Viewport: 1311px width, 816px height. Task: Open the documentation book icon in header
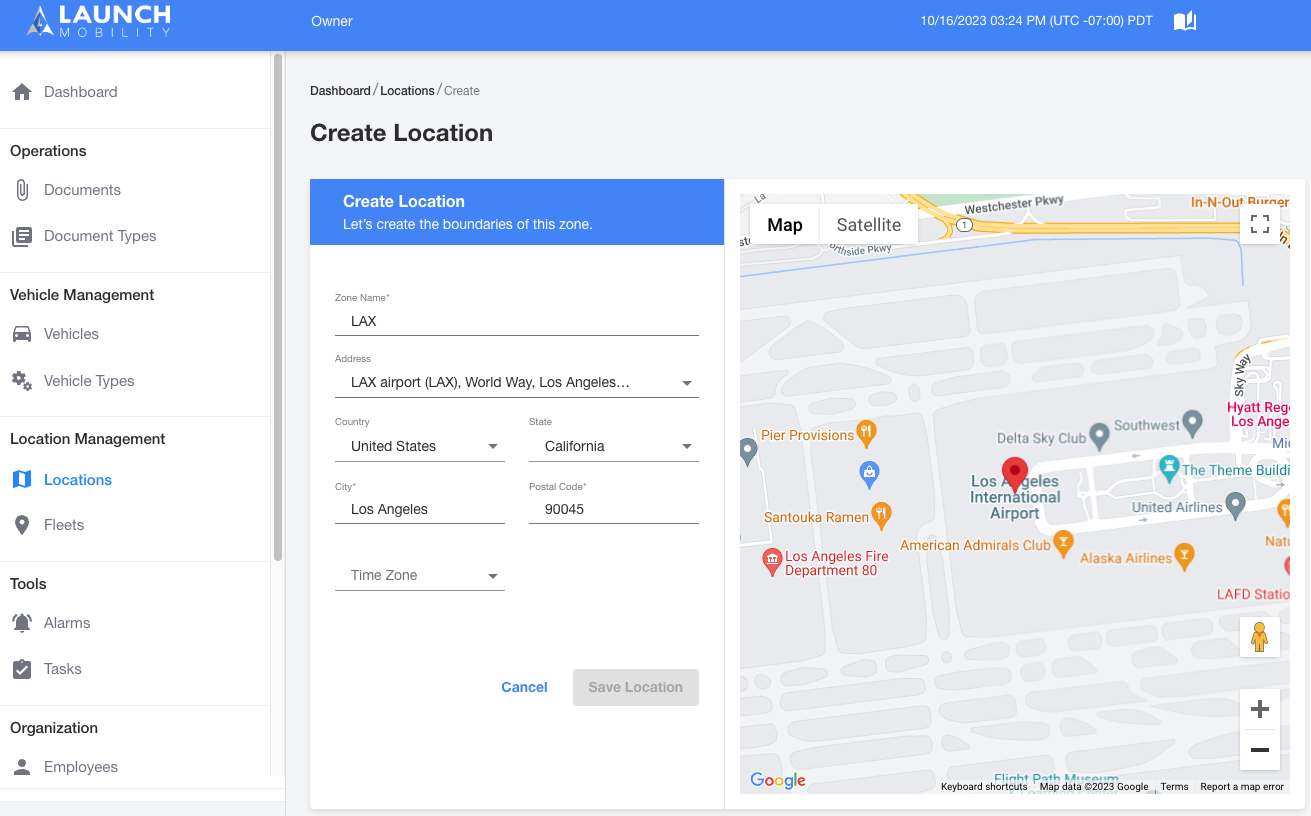(x=1185, y=21)
